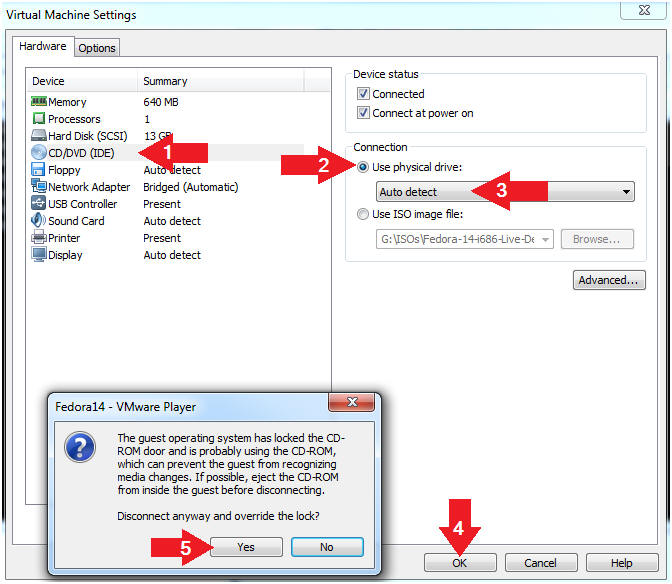Click the Floppy disk icon

38,169
